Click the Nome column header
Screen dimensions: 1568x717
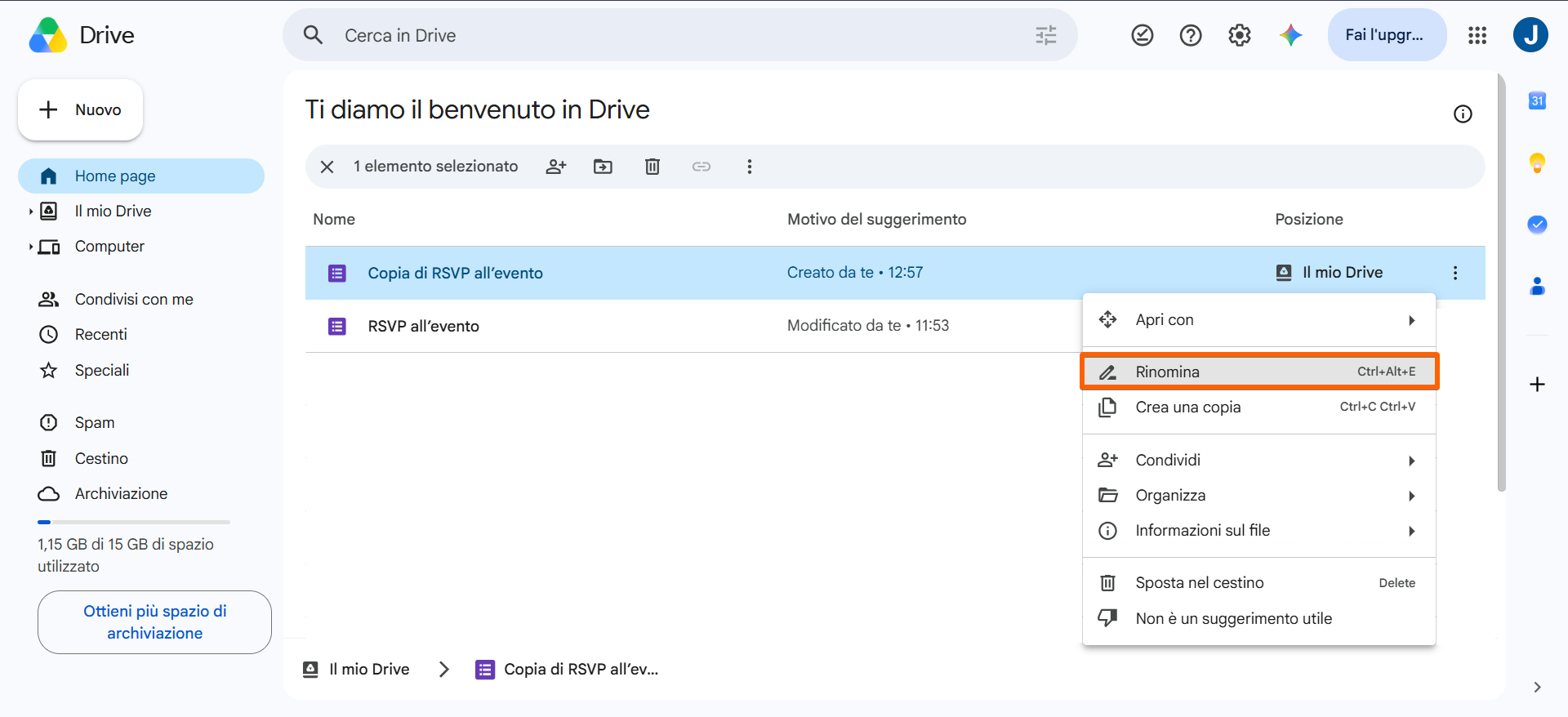(x=334, y=220)
